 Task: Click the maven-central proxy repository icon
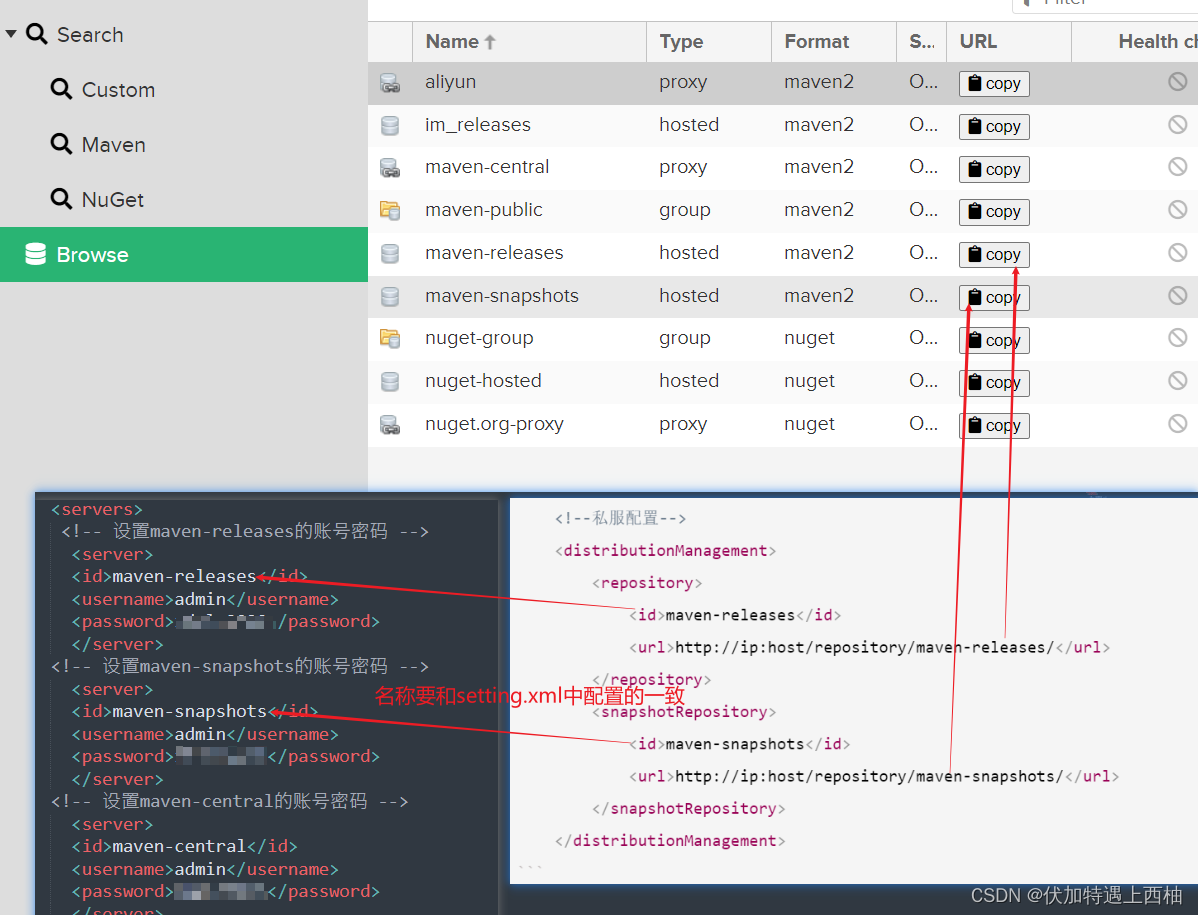[390, 168]
